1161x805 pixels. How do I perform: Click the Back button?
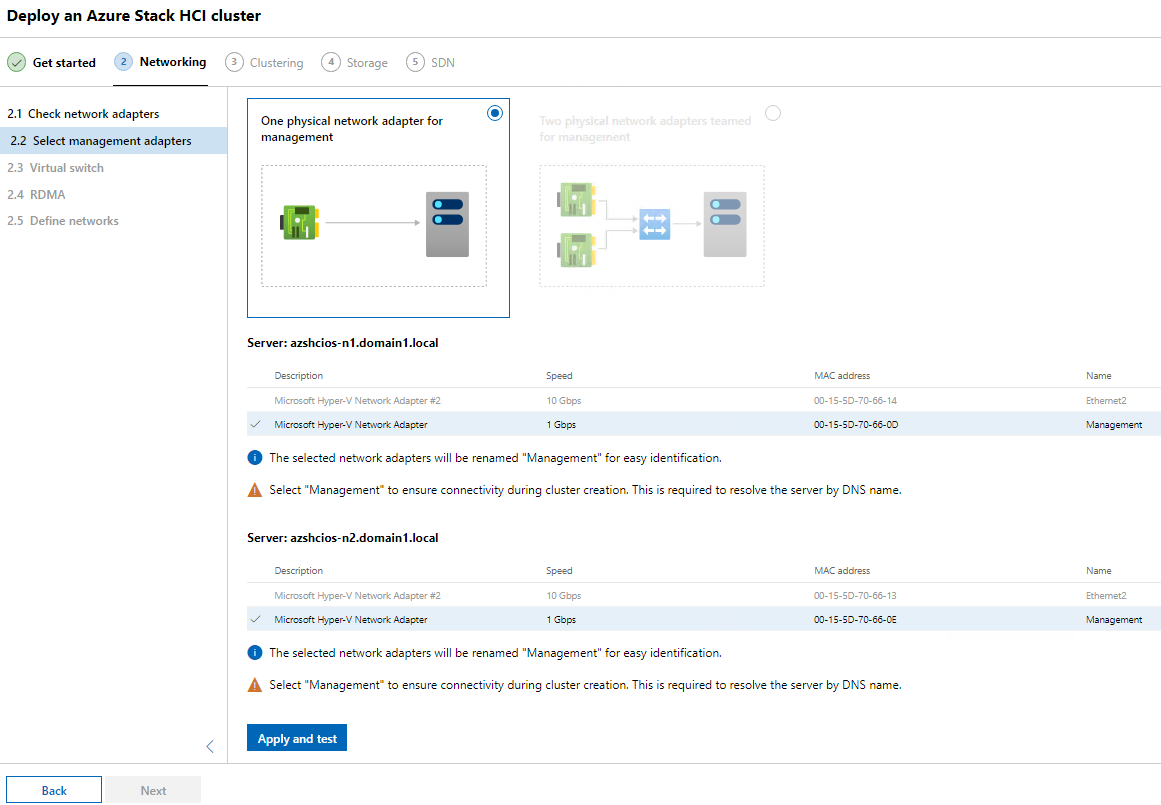point(53,789)
